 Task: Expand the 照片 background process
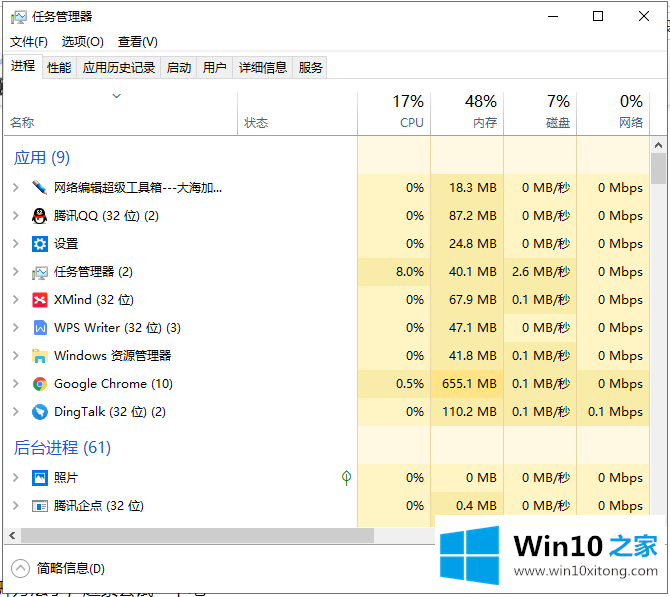click(x=16, y=478)
